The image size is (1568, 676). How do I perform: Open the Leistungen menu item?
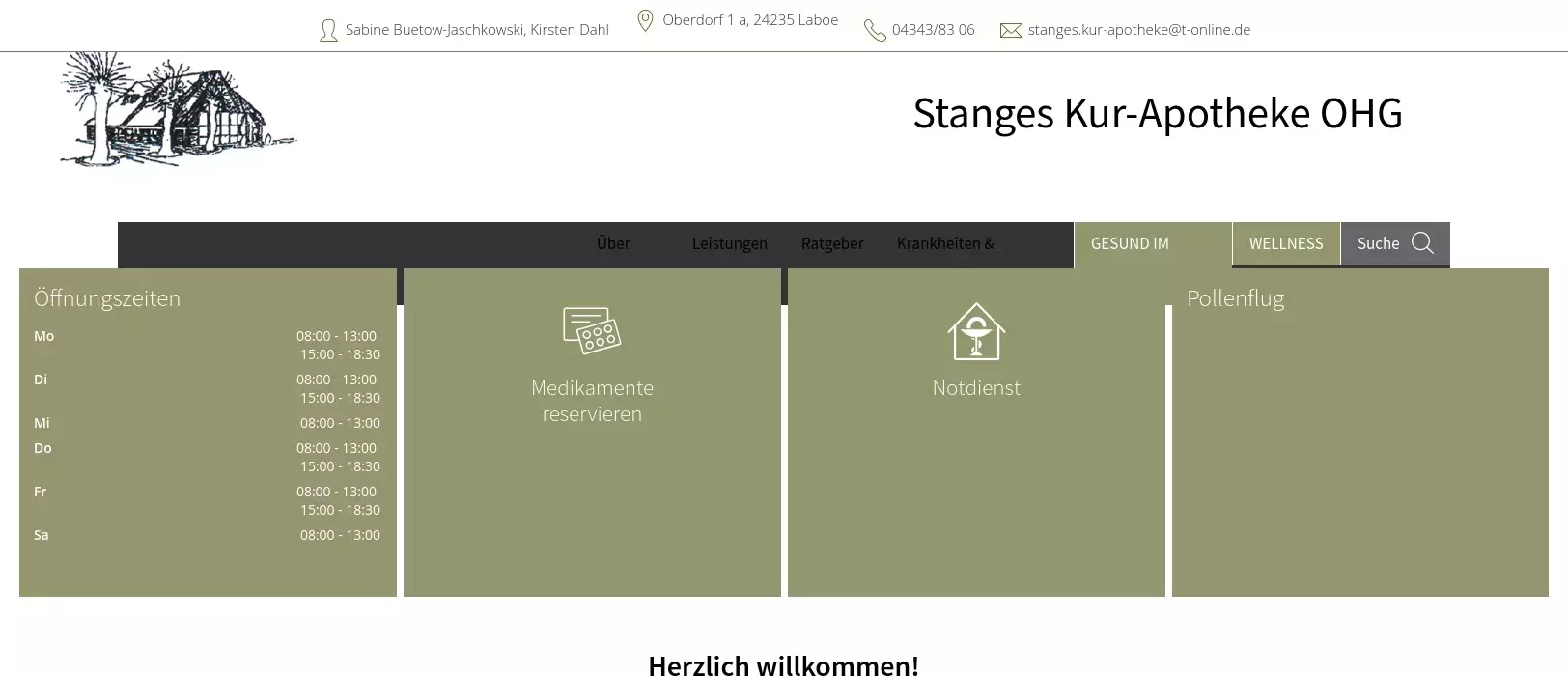click(x=729, y=243)
